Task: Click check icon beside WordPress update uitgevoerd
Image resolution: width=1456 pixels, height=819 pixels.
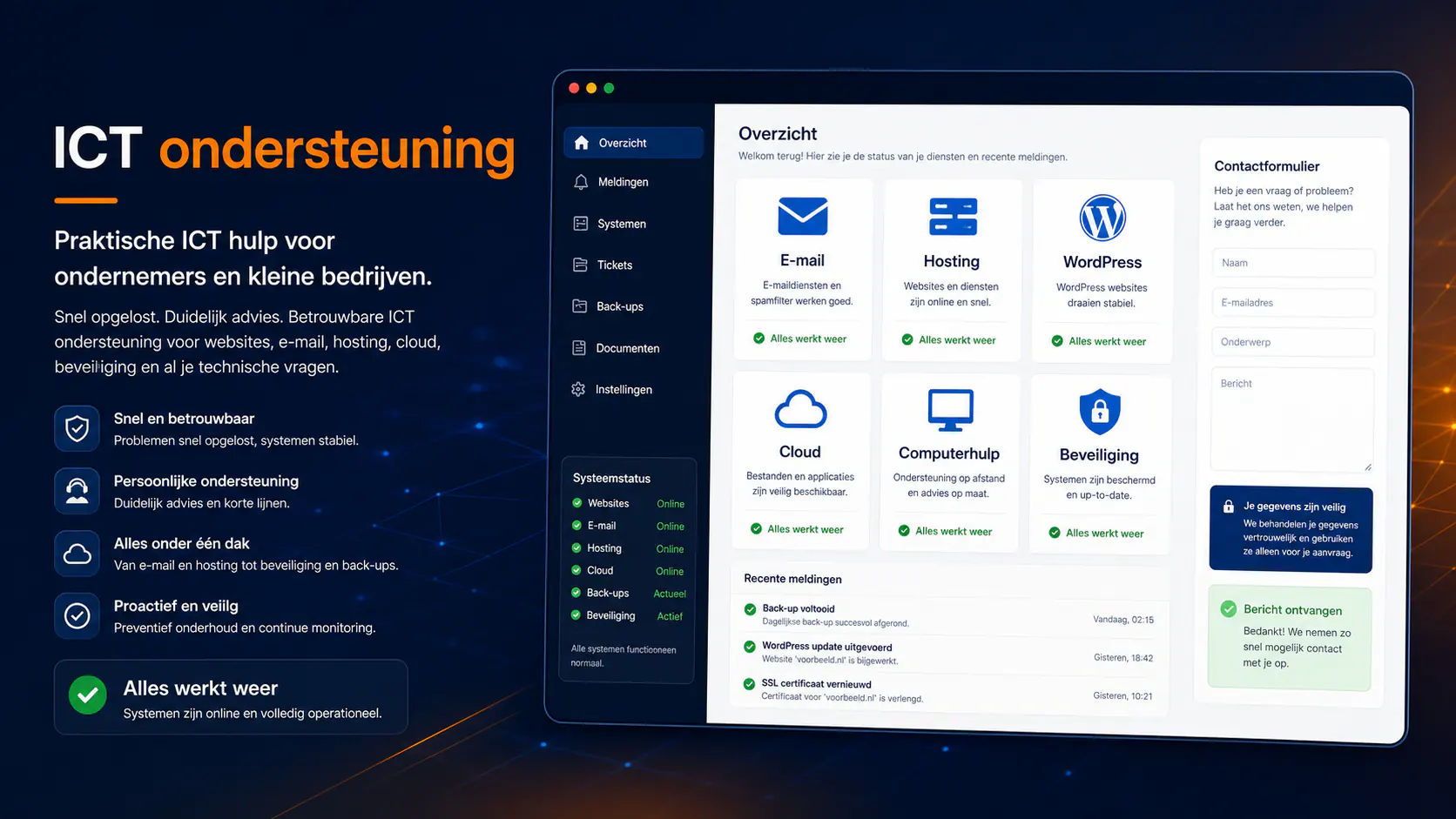Action: [x=749, y=647]
